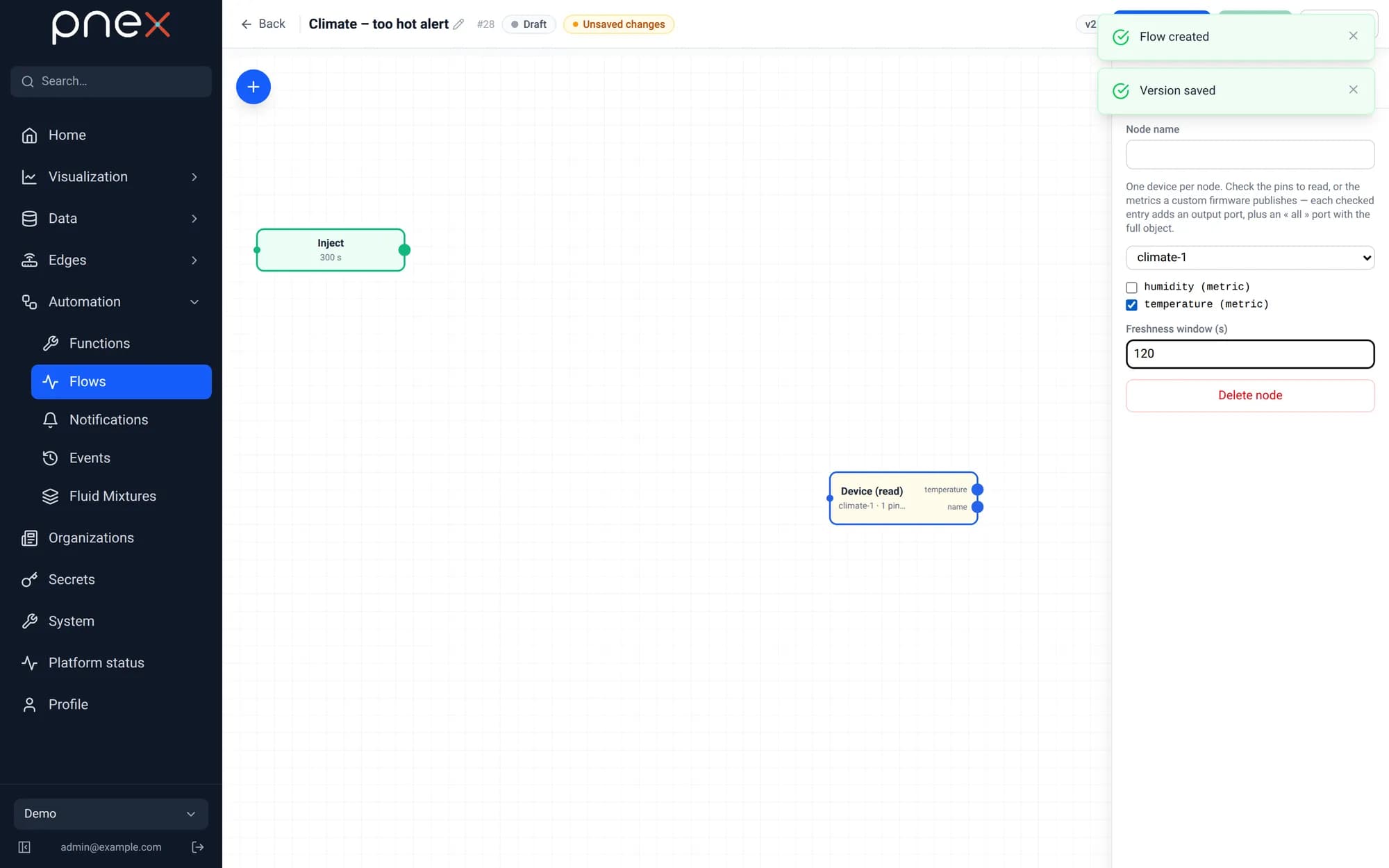Click the pencil icon to rename flow
The width and height of the screenshot is (1389, 868).
(458, 24)
